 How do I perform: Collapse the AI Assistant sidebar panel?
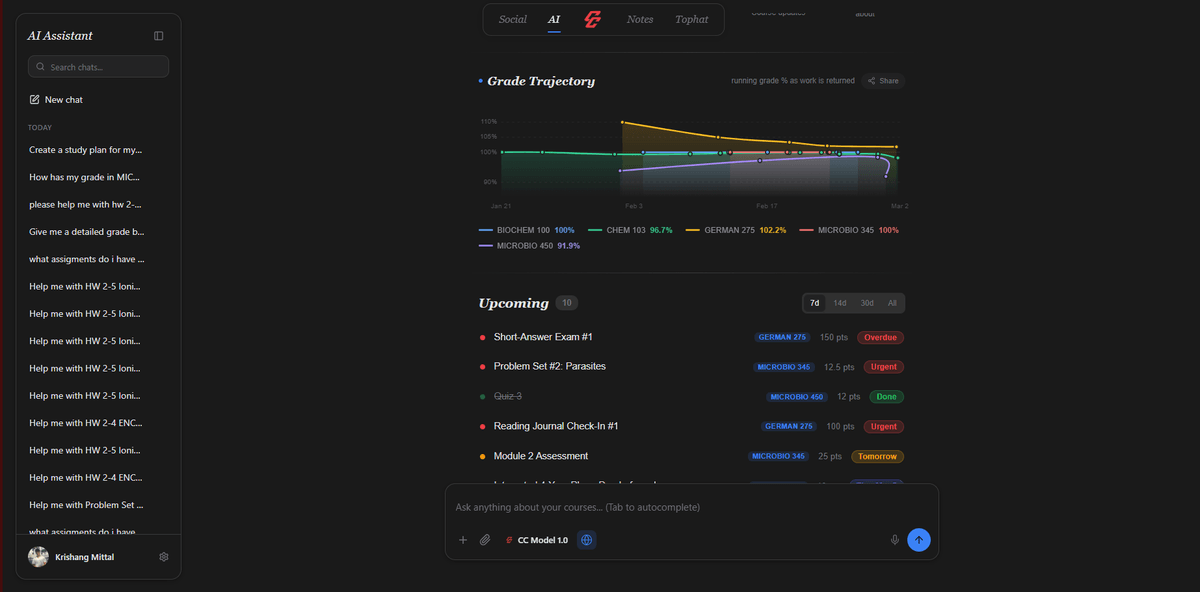coord(158,35)
